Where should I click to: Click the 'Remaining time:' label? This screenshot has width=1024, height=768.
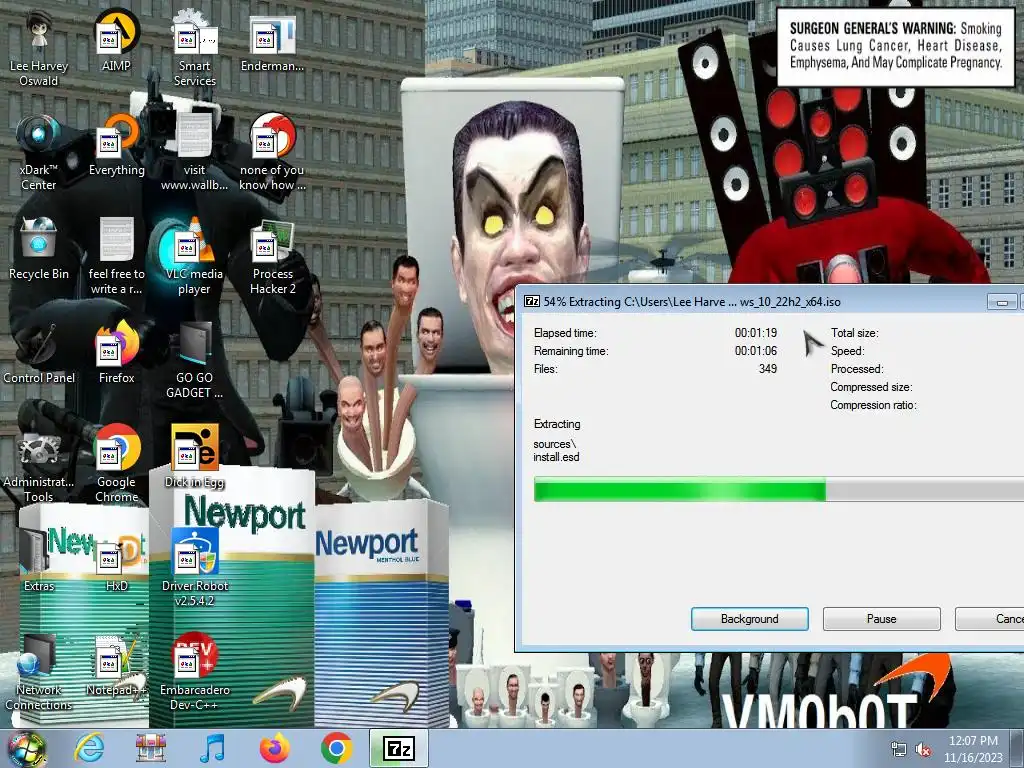click(x=571, y=351)
